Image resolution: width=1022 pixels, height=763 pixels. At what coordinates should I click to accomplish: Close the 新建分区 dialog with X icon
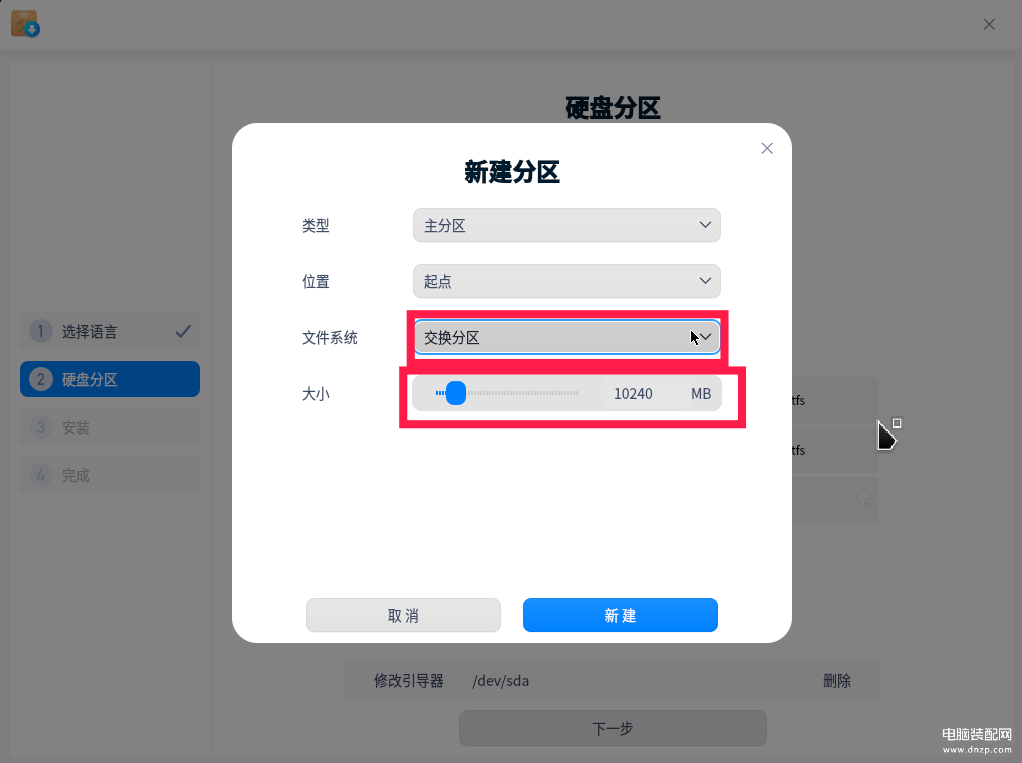pyautogui.click(x=767, y=149)
